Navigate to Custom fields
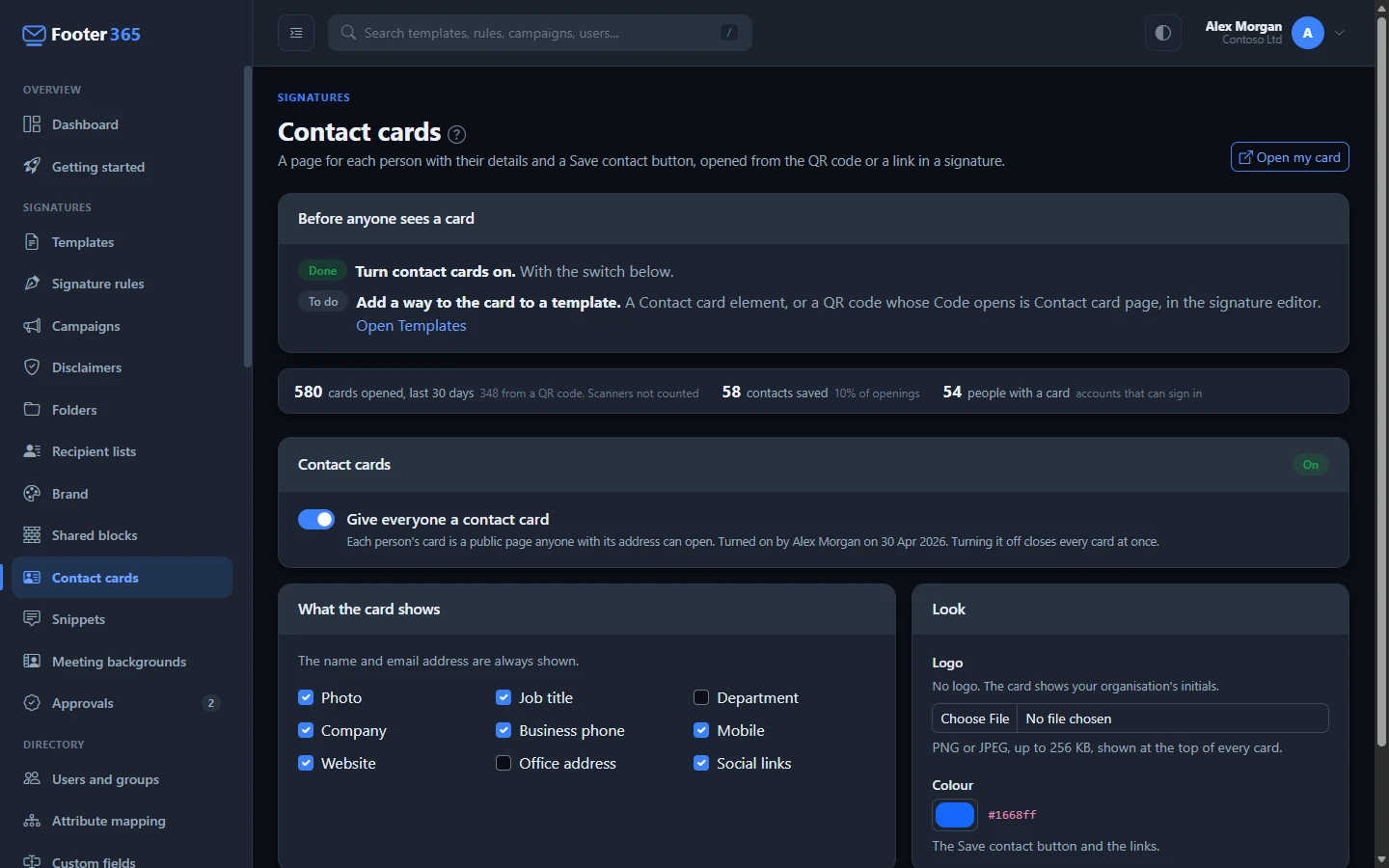 coord(122,857)
